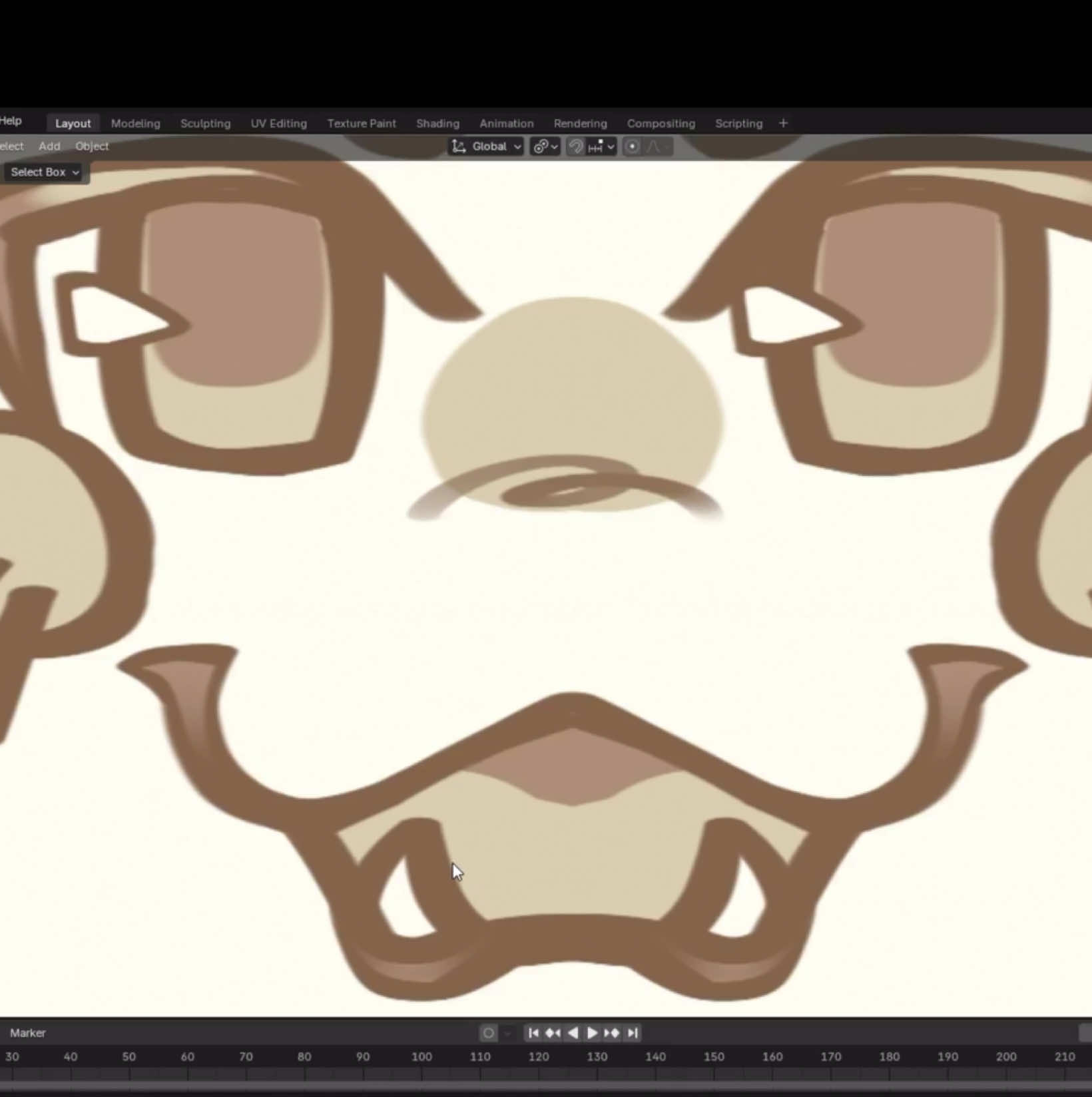Open the transform orientation Global dropdown
Screen dimensions: 1092x1097
tap(486, 146)
